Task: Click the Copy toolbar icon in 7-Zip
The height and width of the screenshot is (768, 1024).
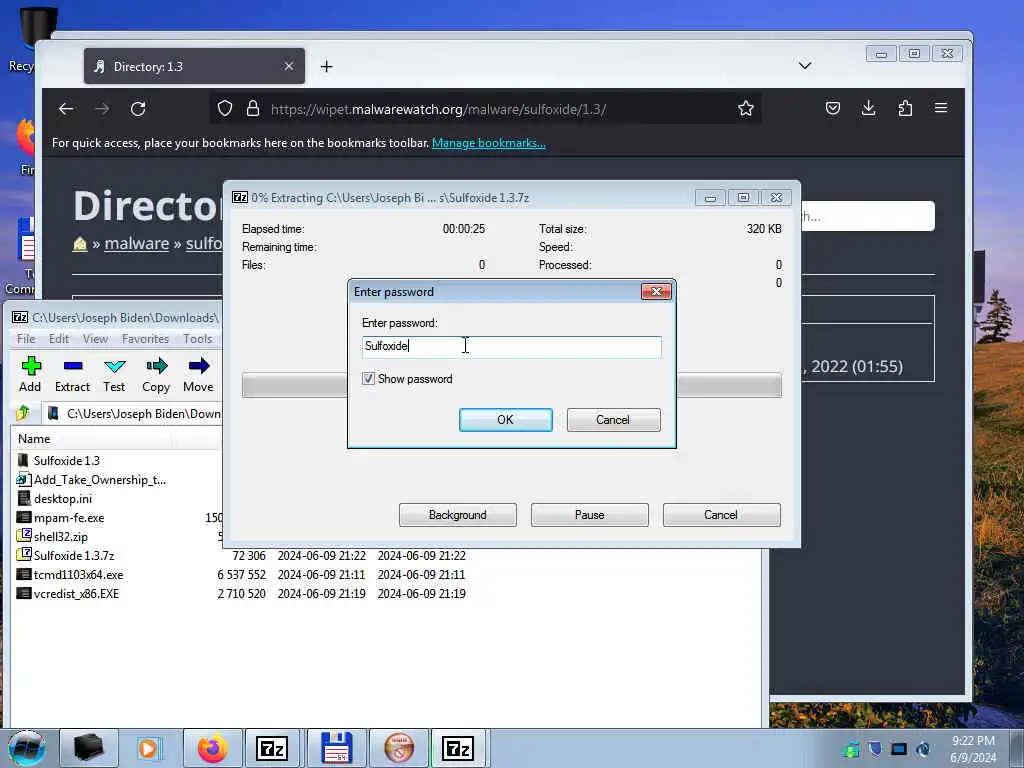Action: [x=156, y=374]
